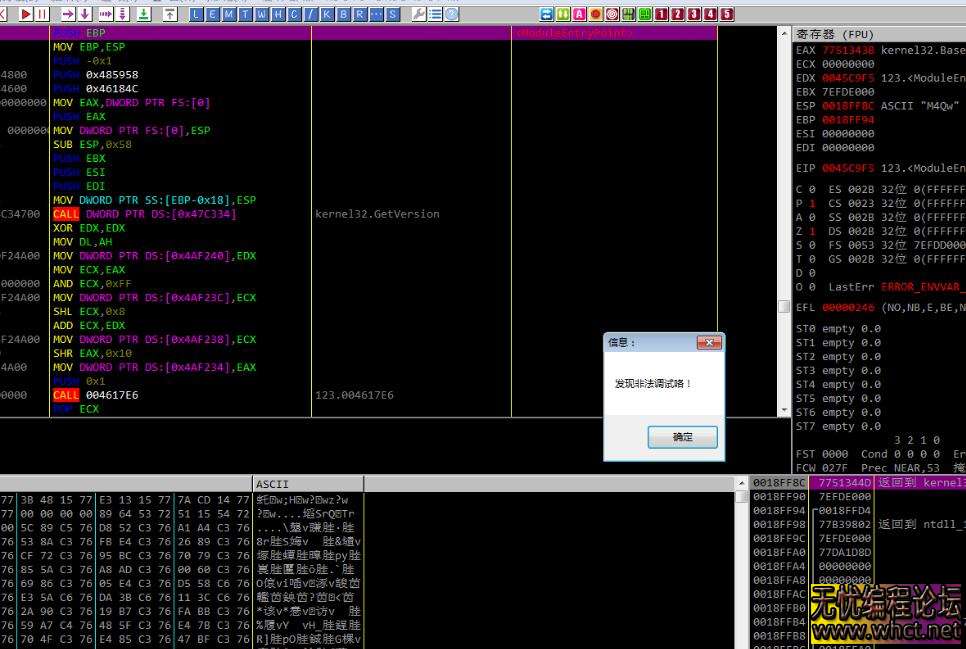Toggle the C flag bit in registers
This screenshot has width=966, height=649.
pyautogui.click(x=810, y=189)
